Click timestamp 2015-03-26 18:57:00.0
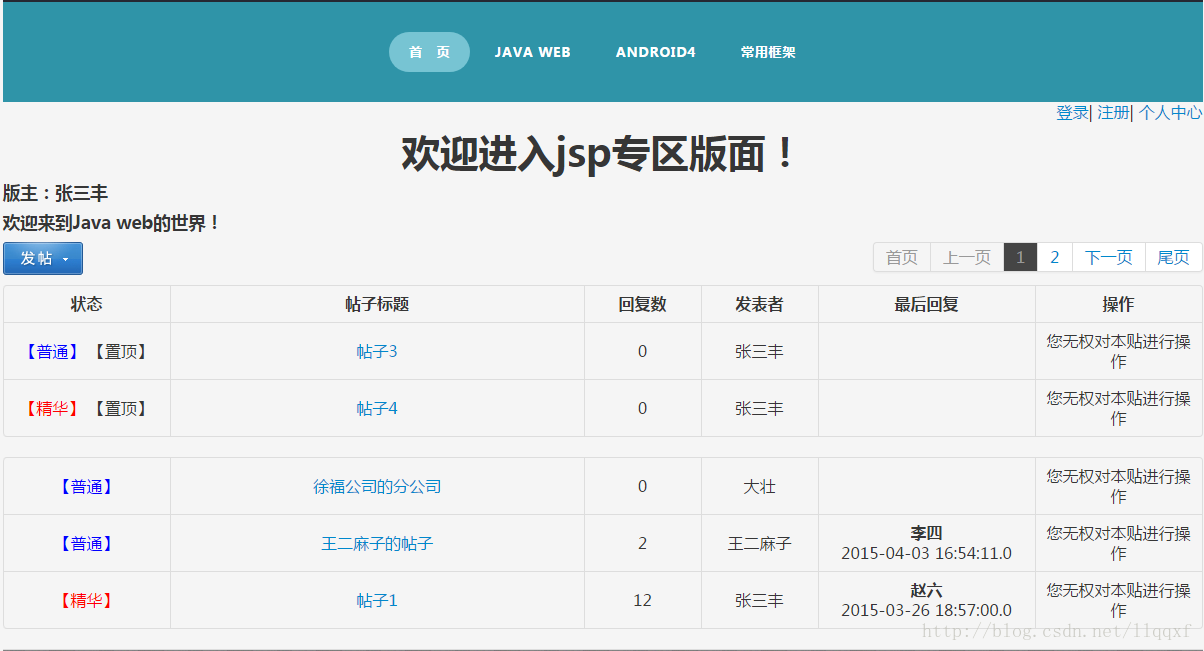This screenshot has width=1204, height=651. tap(926, 610)
